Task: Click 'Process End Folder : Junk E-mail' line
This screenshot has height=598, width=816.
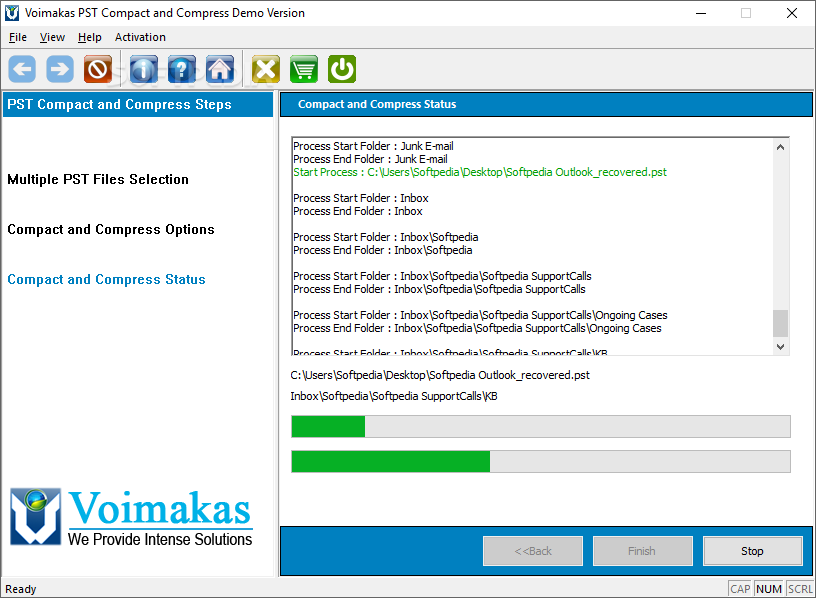Action: pyautogui.click(x=370, y=159)
